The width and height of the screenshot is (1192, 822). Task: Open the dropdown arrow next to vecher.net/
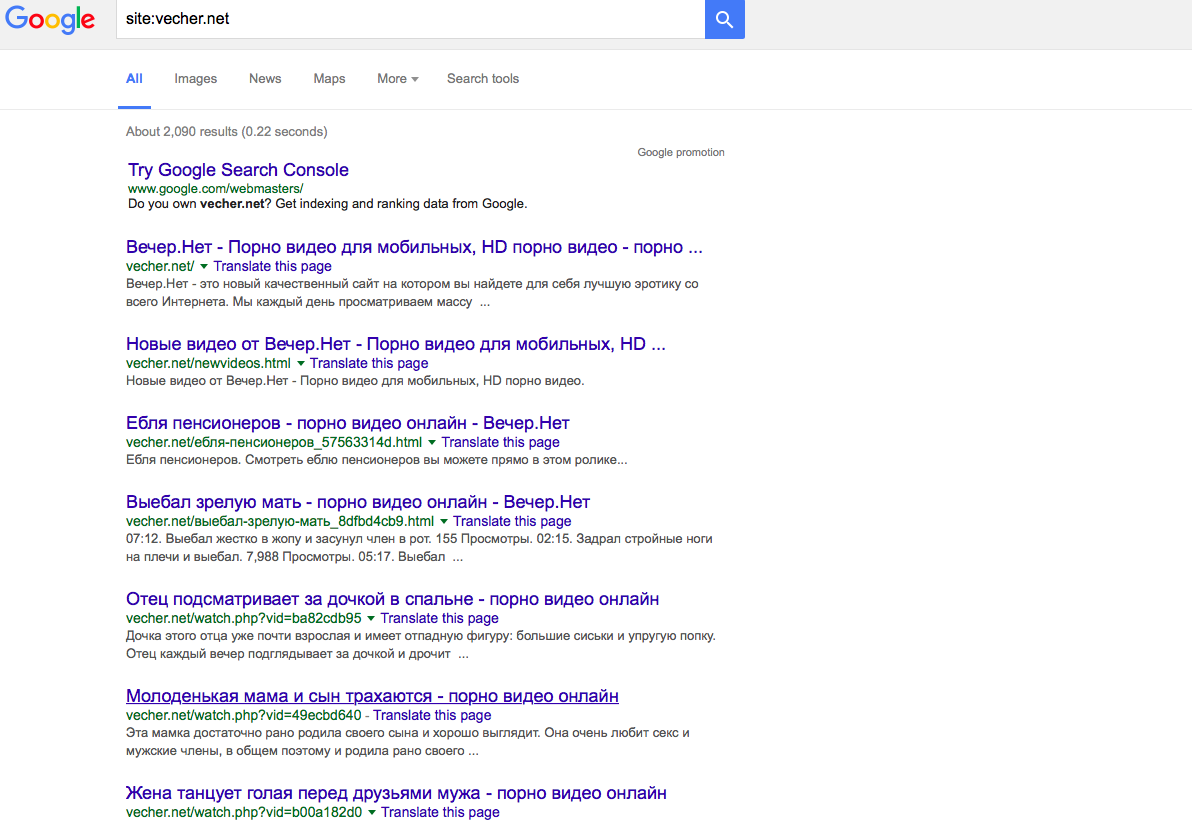coord(204,266)
